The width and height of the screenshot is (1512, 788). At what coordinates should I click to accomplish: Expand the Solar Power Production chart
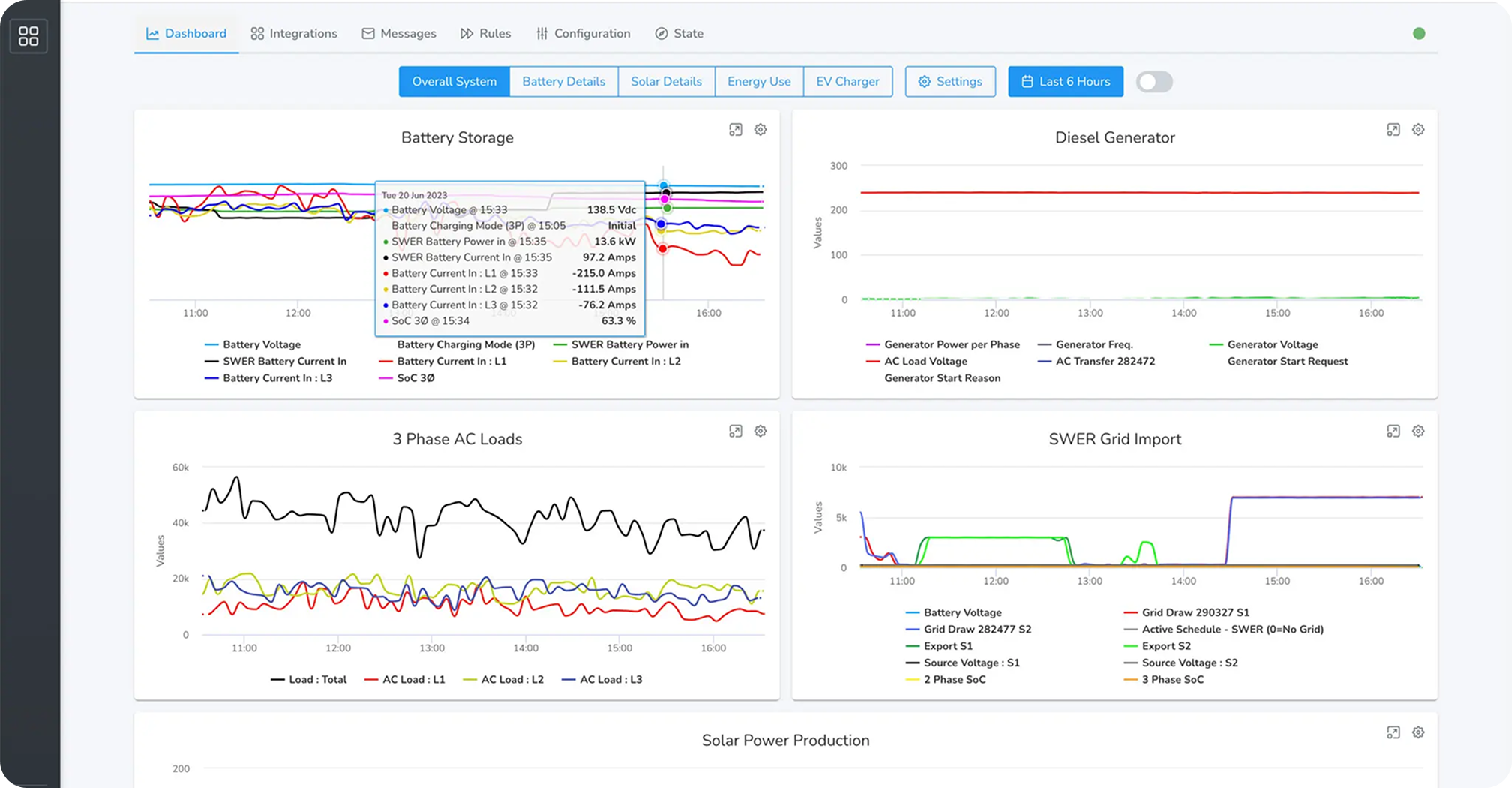tap(1393, 732)
